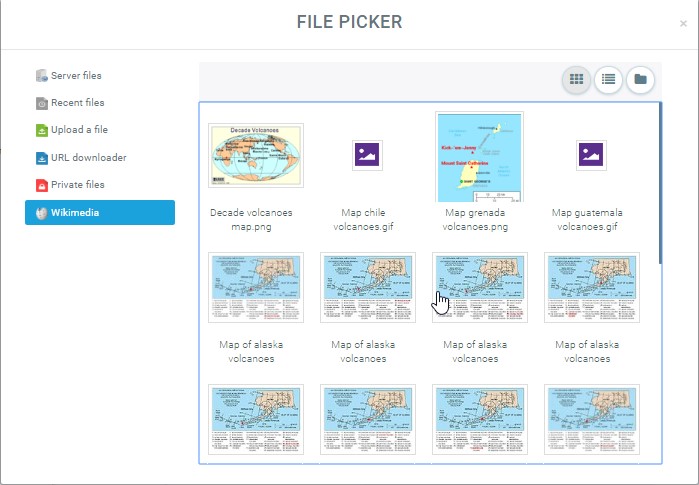Close the File Picker dialog

[683, 23]
